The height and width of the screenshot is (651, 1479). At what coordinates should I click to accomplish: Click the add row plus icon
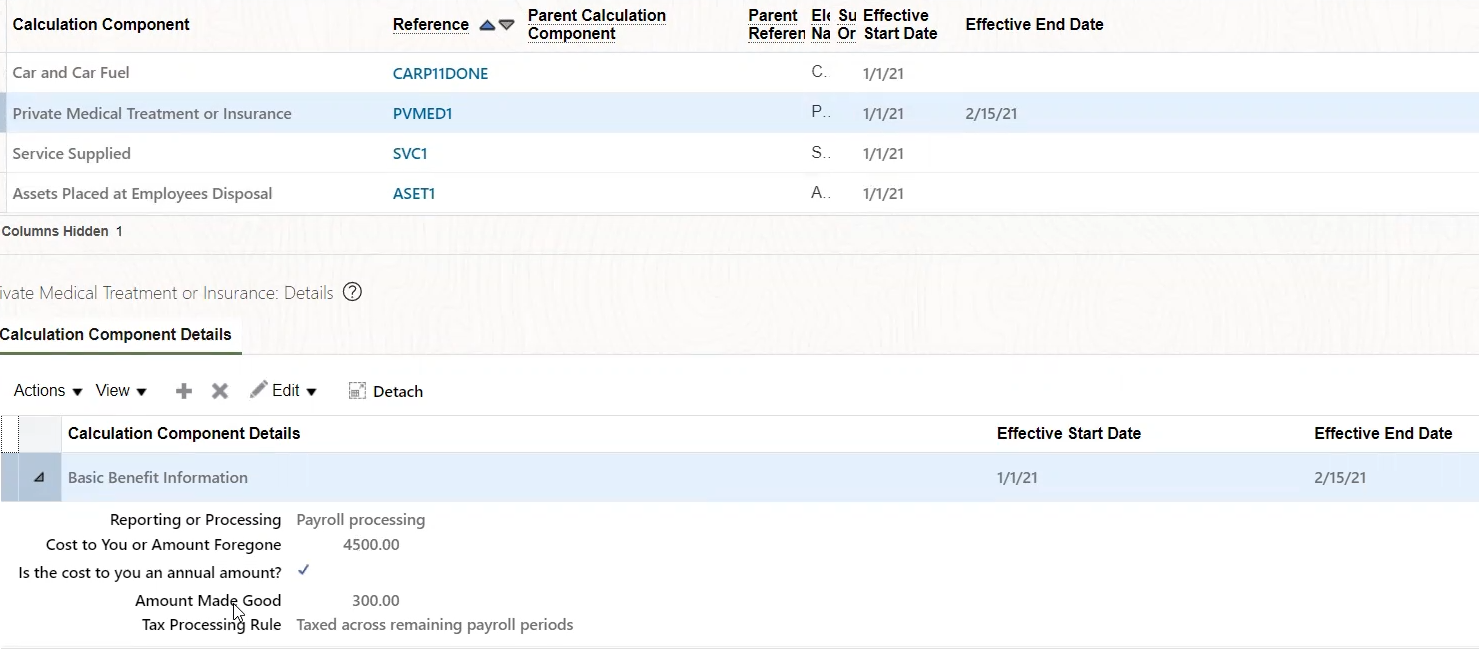pyautogui.click(x=184, y=391)
